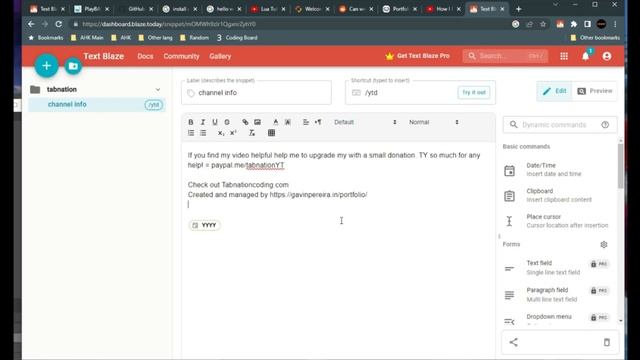
Task: Open the Community menu item
Action: click(181, 56)
